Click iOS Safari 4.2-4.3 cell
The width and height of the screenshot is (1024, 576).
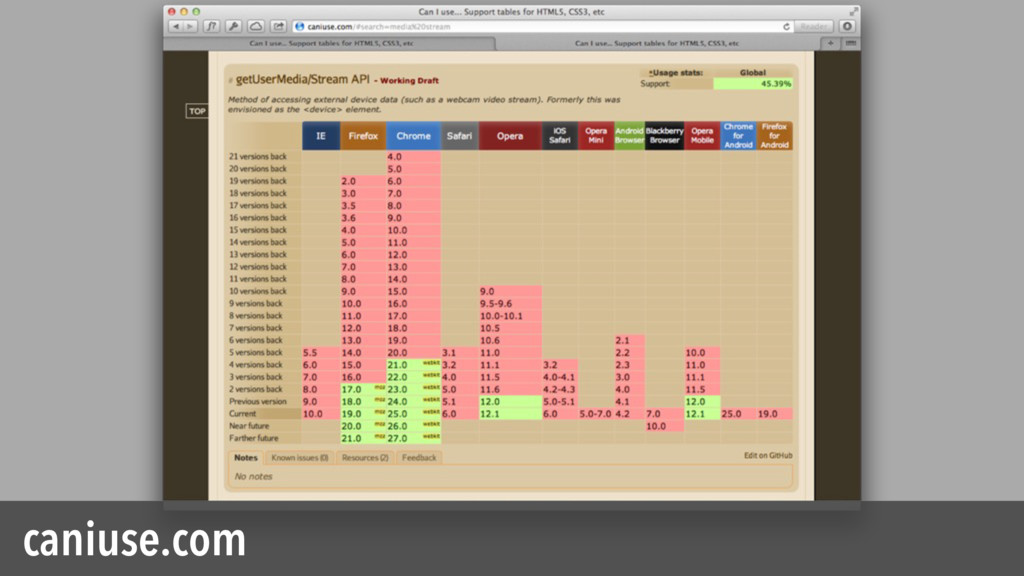pos(560,389)
